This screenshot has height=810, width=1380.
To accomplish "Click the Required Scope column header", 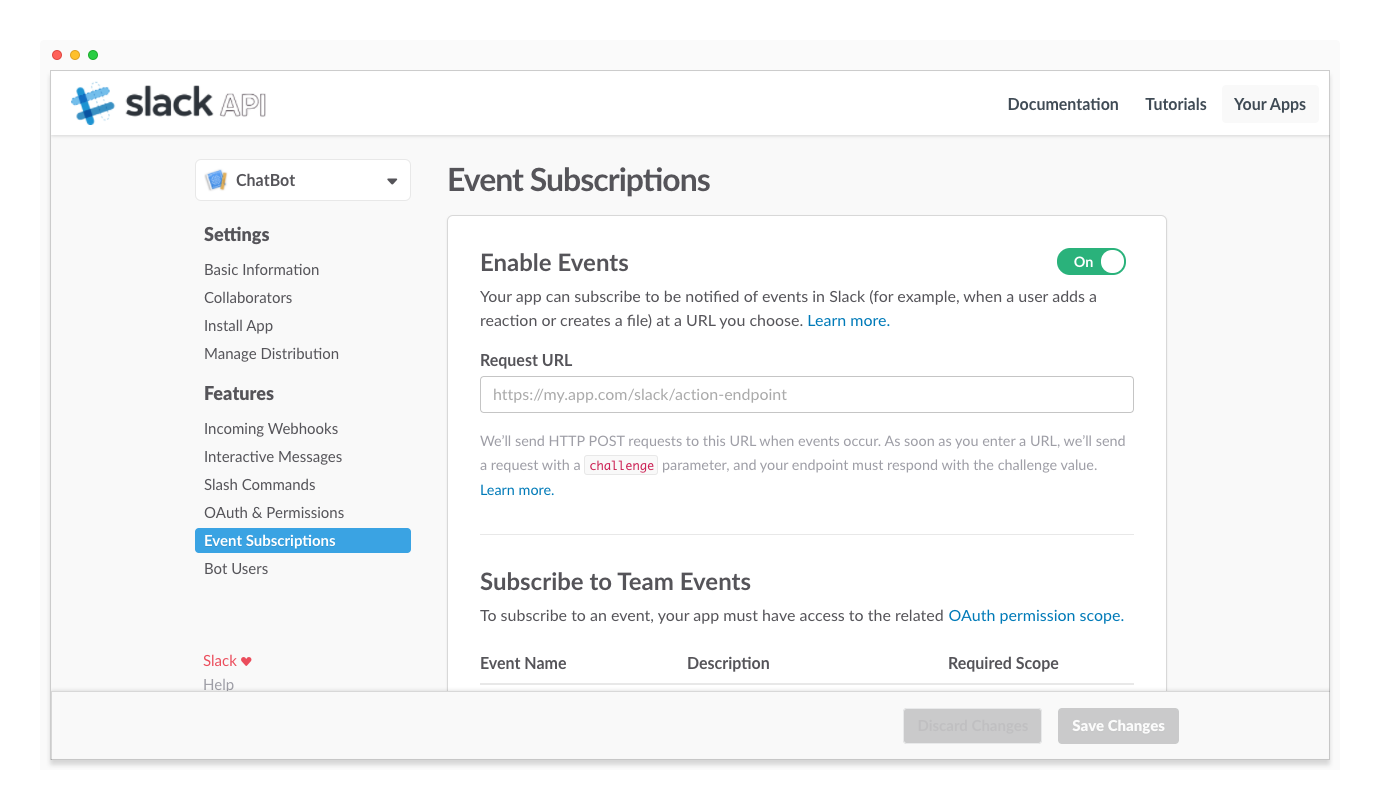I will point(1003,663).
